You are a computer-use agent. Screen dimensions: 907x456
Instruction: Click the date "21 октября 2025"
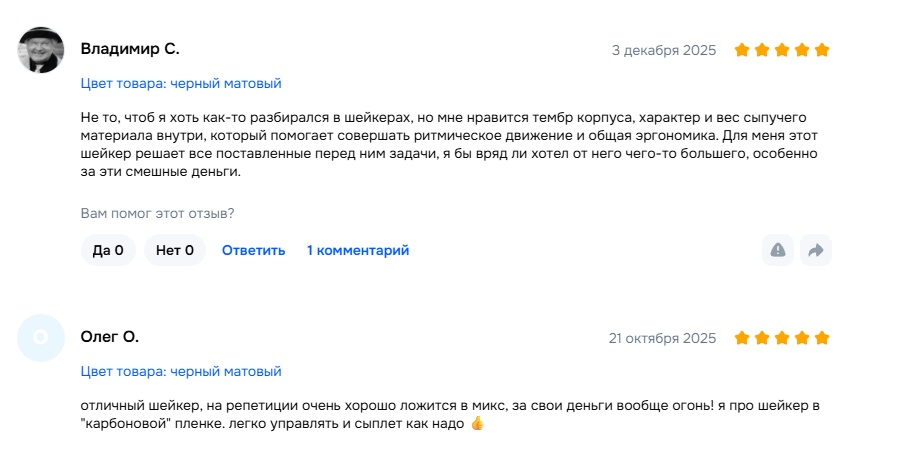[662, 338]
